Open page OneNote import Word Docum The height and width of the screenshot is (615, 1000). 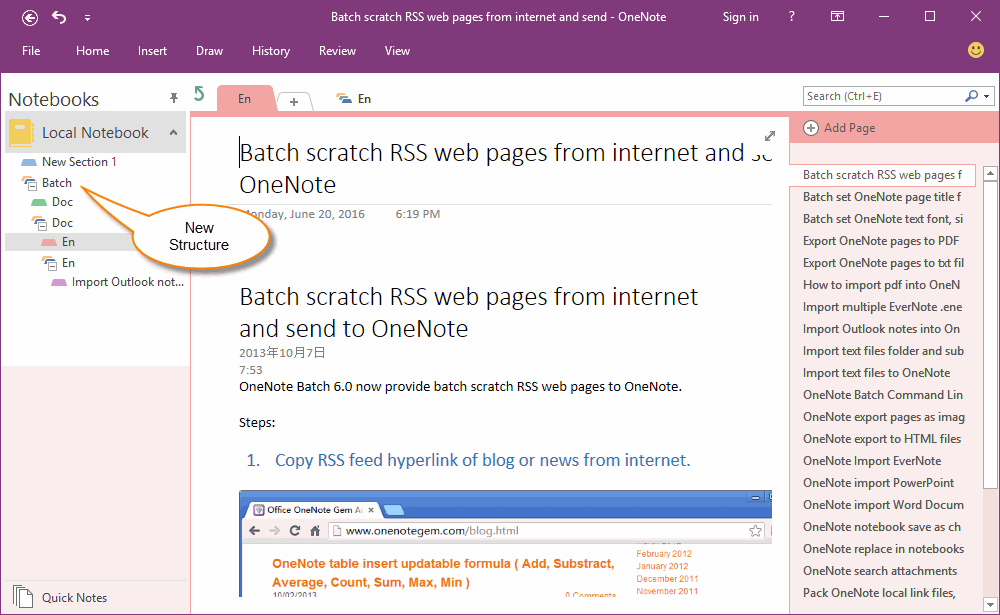coord(882,505)
